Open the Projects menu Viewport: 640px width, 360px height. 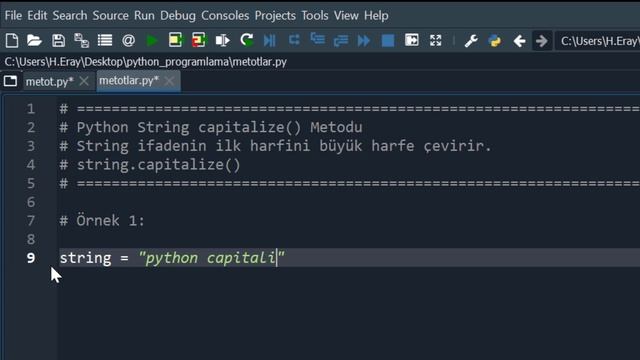(275, 16)
